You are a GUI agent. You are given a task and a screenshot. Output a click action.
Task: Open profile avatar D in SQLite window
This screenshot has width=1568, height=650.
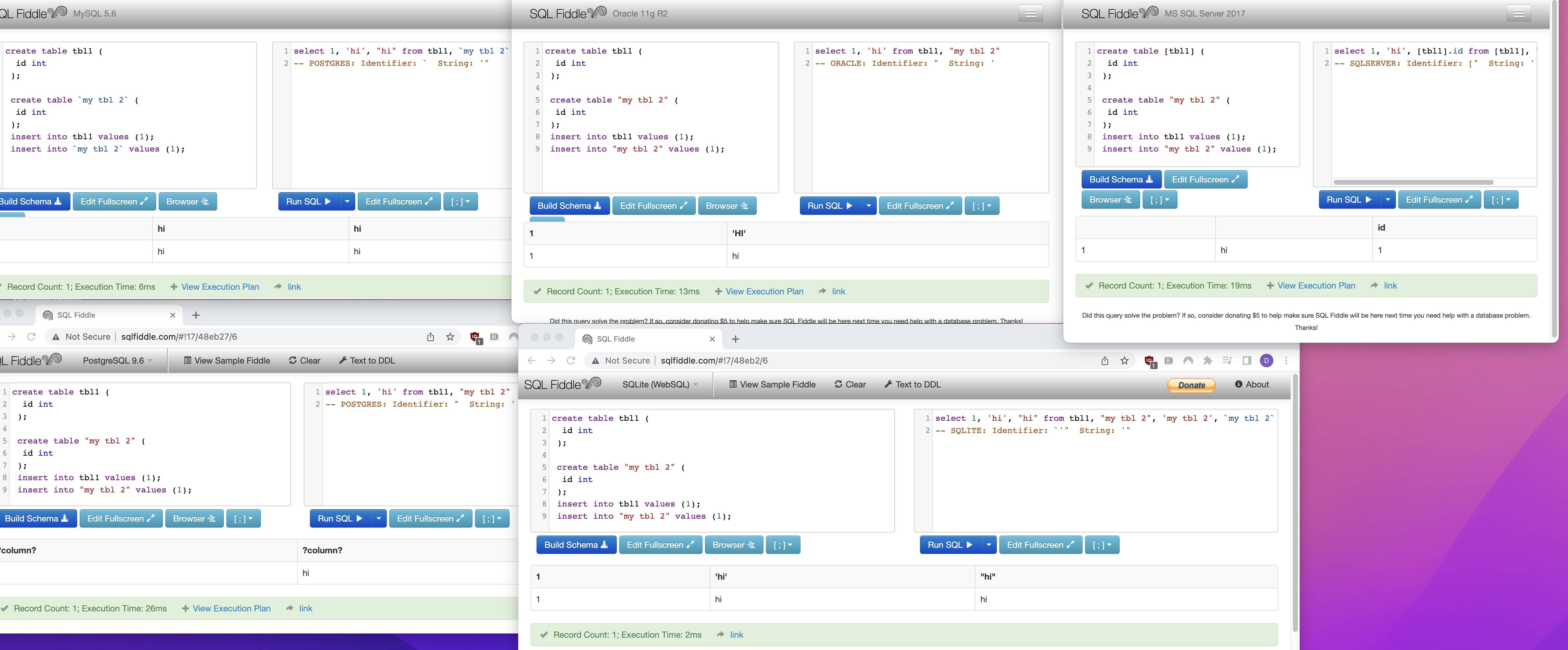tap(1267, 360)
